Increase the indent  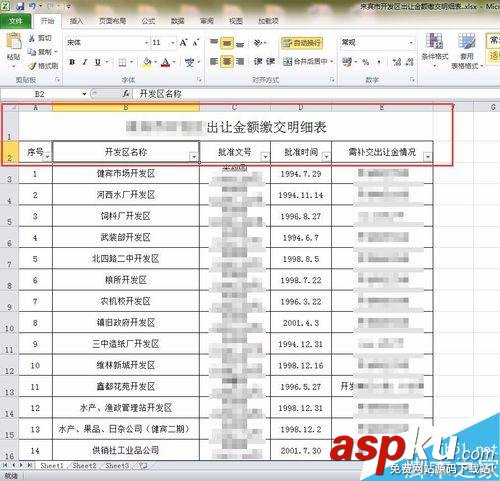tap(270, 62)
